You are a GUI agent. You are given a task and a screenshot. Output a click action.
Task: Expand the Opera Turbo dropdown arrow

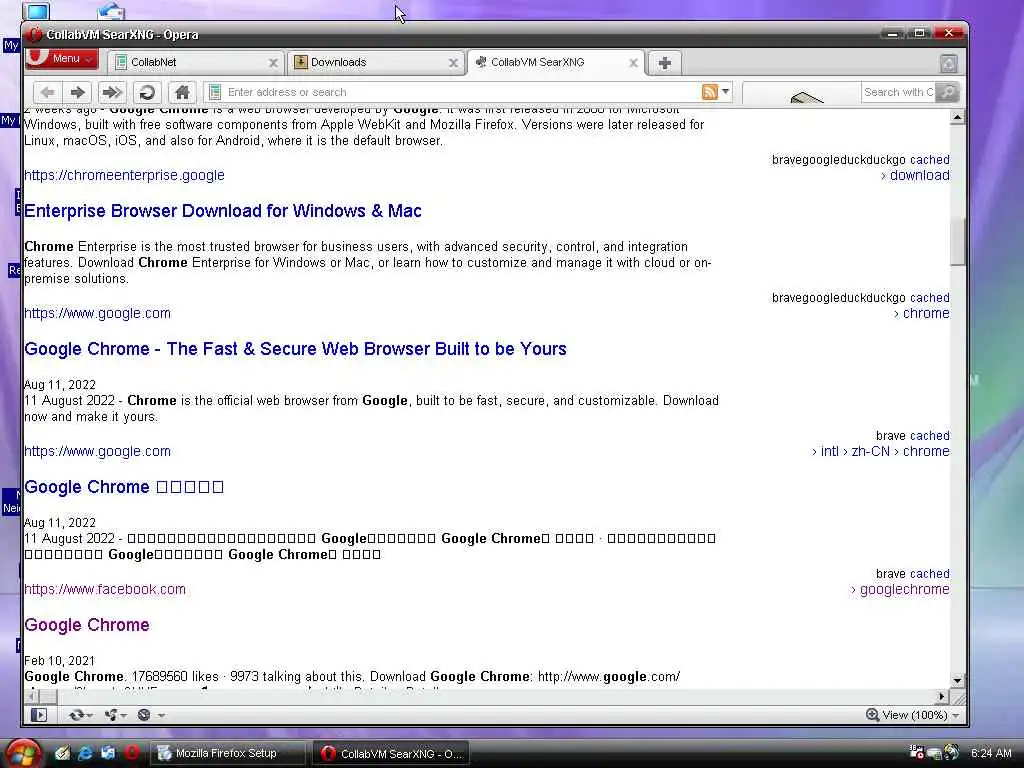pyautogui.click(x=161, y=716)
